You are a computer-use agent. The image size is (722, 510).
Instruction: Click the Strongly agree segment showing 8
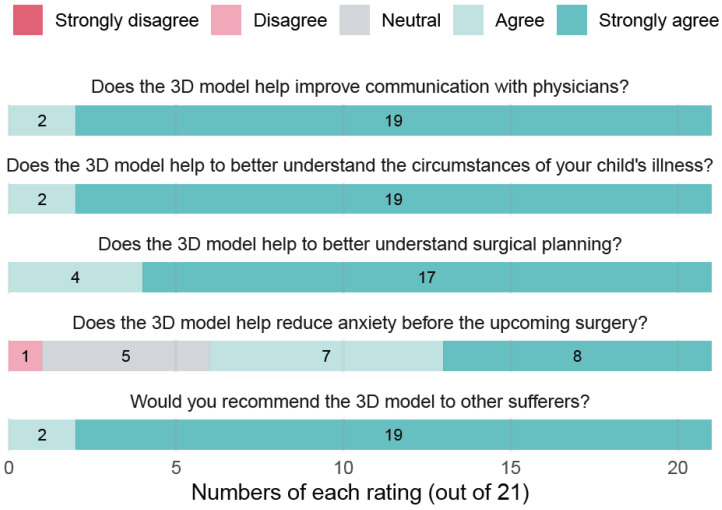coord(577,356)
